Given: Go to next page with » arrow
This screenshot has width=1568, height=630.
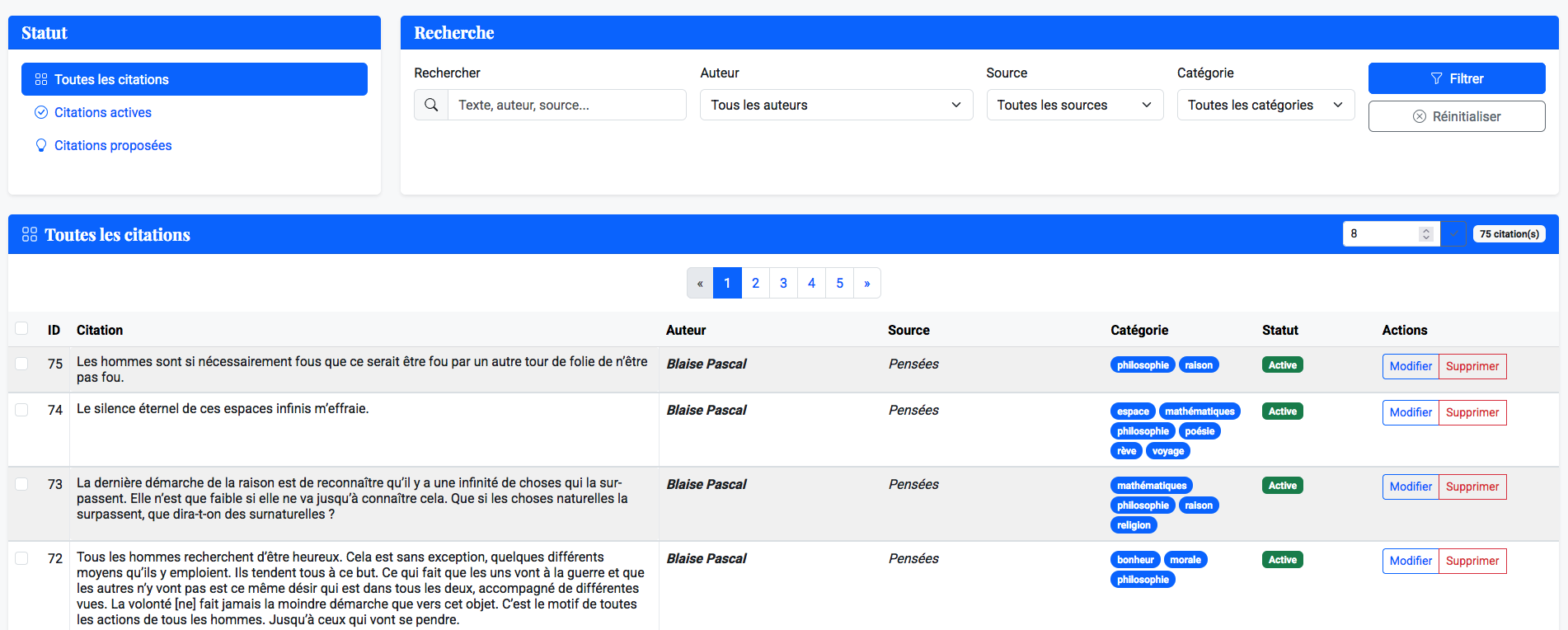Looking at the screenshot, I should point(866,283).
